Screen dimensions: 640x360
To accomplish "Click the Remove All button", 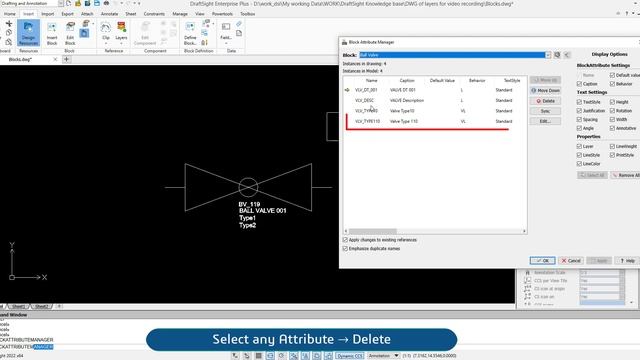I will pyautogui.click(x=626, y=175).
